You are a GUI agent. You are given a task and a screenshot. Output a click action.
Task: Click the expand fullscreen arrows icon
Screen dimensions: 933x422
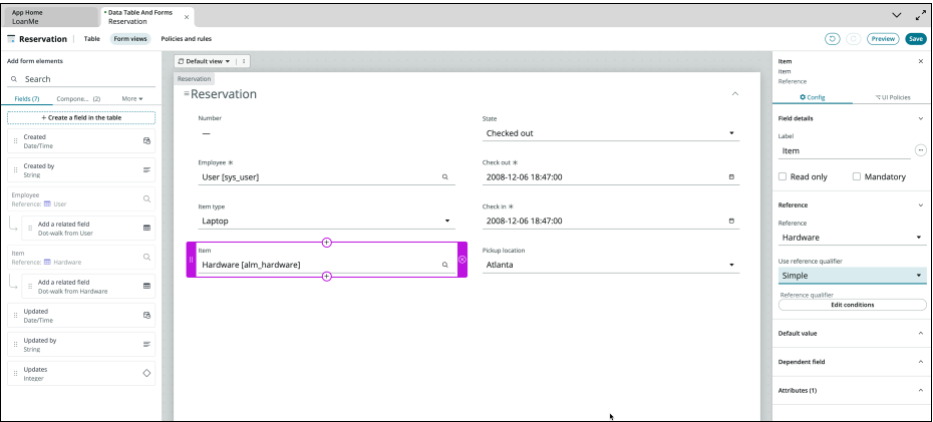click(920, 15)
